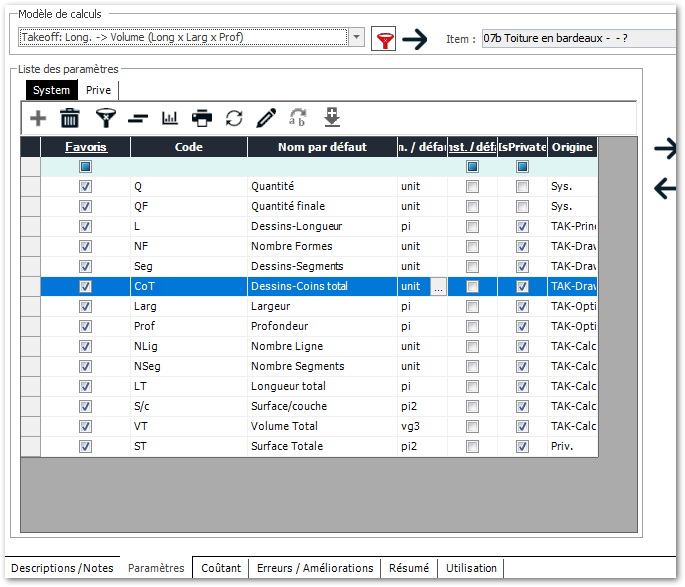Click the trash can delete icon

click(70, 118)
